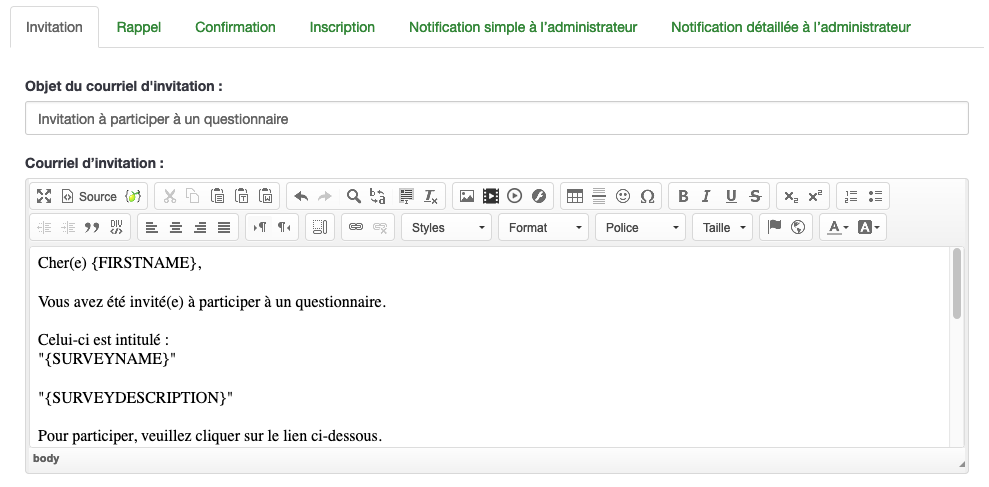Expand the Format dropdown
The image size is (989, 487).
pyautogui.click(x=543, y=228)
